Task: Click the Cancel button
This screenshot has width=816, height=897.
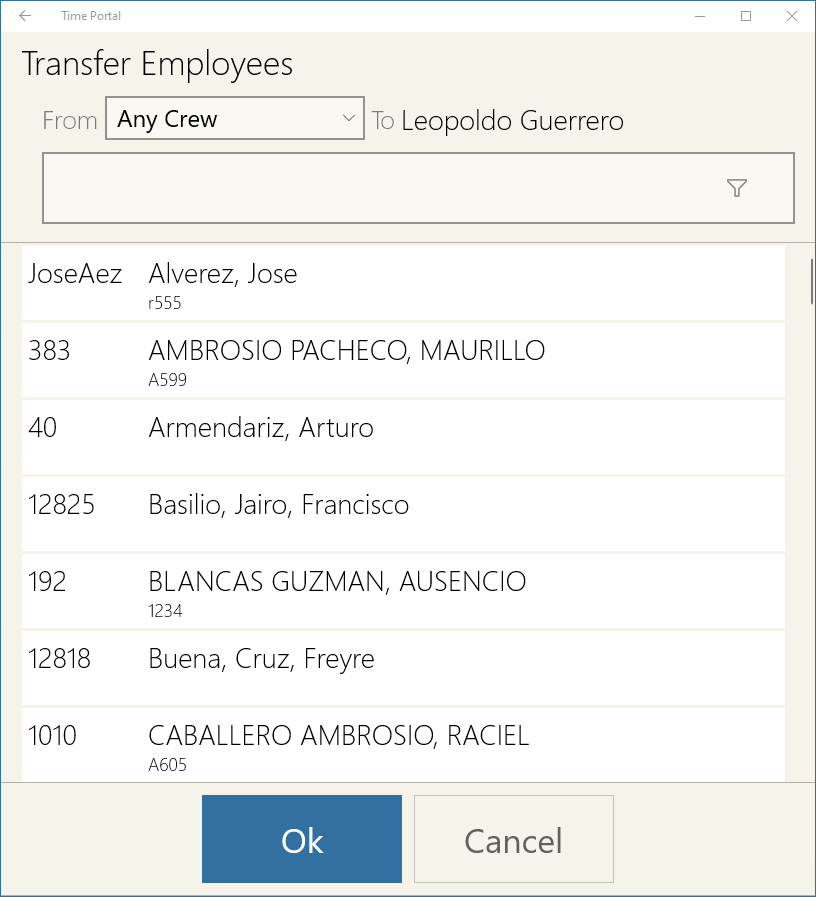Action: pos(514,839)
